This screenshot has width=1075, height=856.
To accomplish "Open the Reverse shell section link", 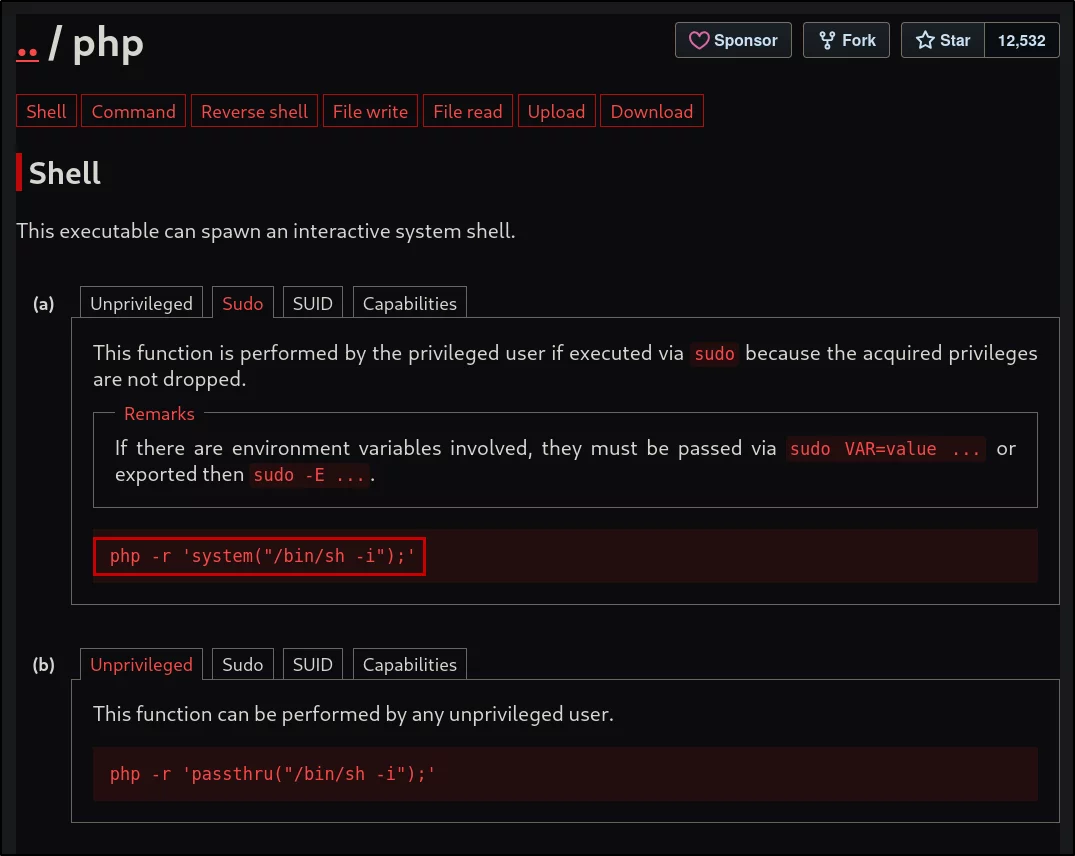I will tap(254, 111).
